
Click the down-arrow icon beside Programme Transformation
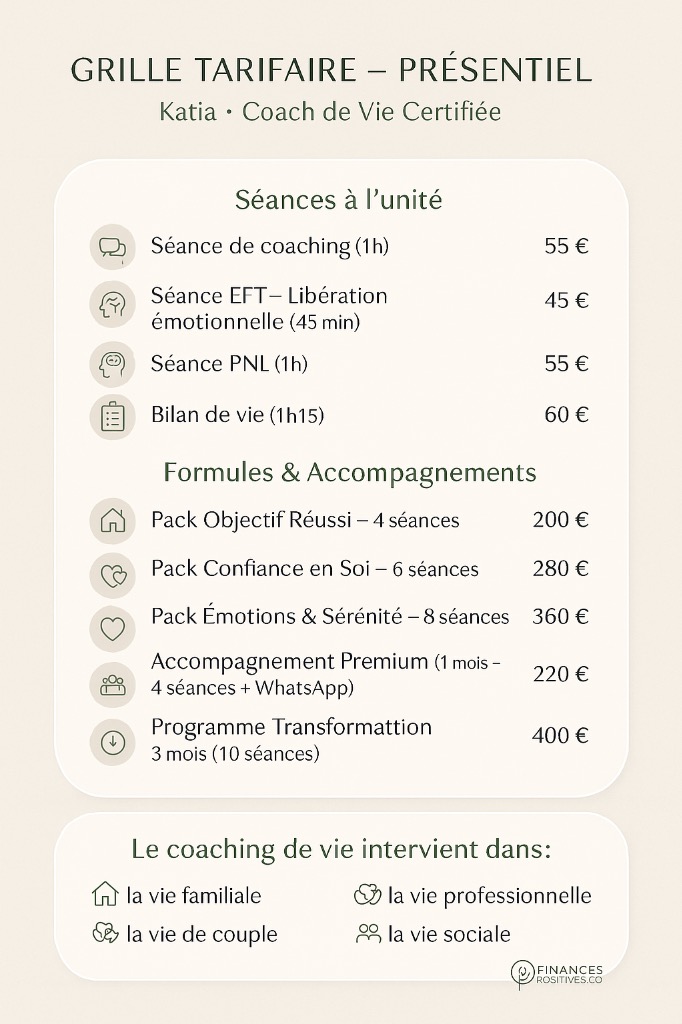coord(112,742)
